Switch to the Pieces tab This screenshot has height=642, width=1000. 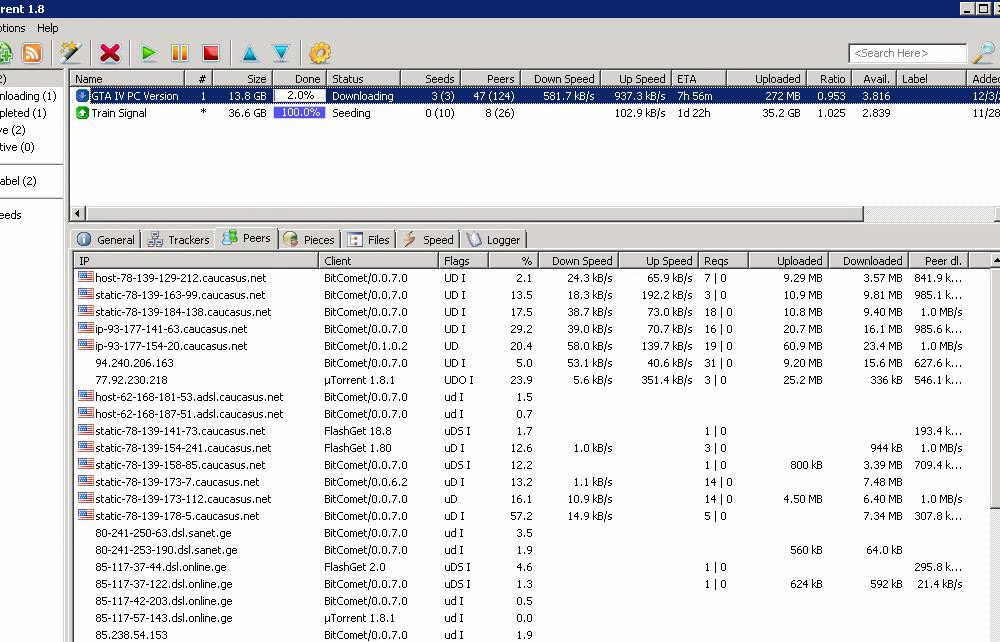pos(309,239)
